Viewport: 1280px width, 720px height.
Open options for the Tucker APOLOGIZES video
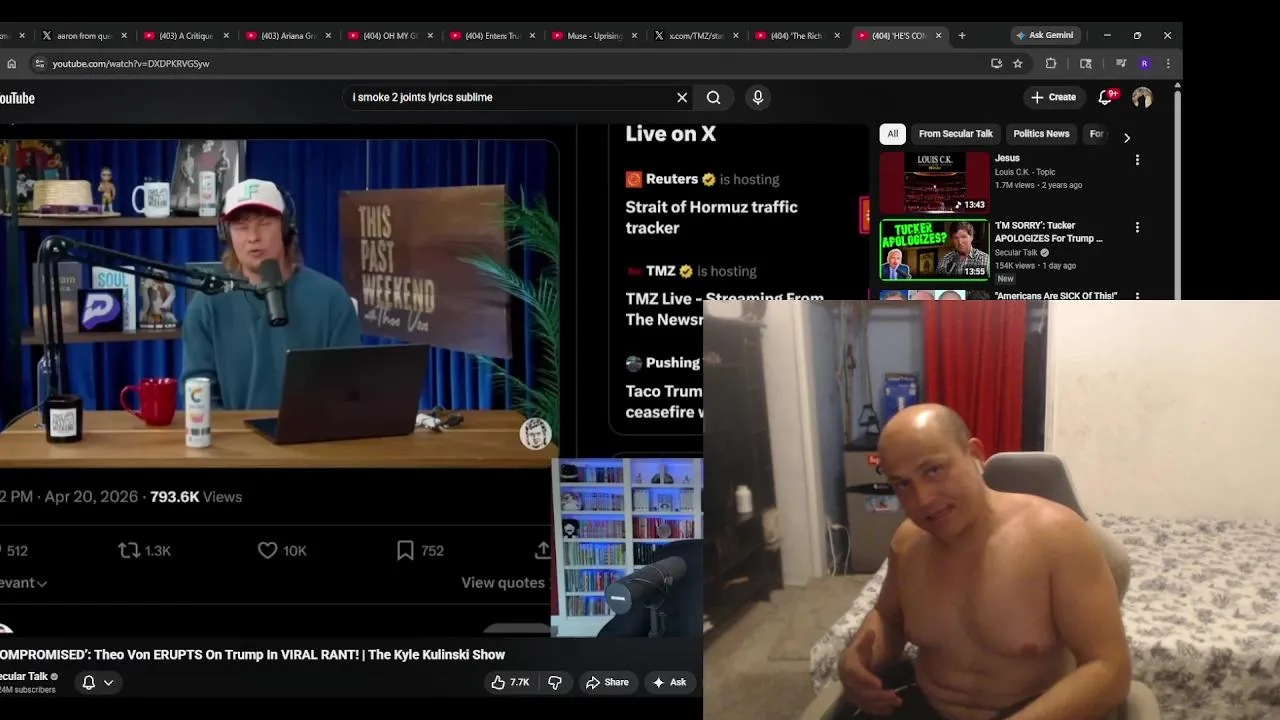point(1137,228)
